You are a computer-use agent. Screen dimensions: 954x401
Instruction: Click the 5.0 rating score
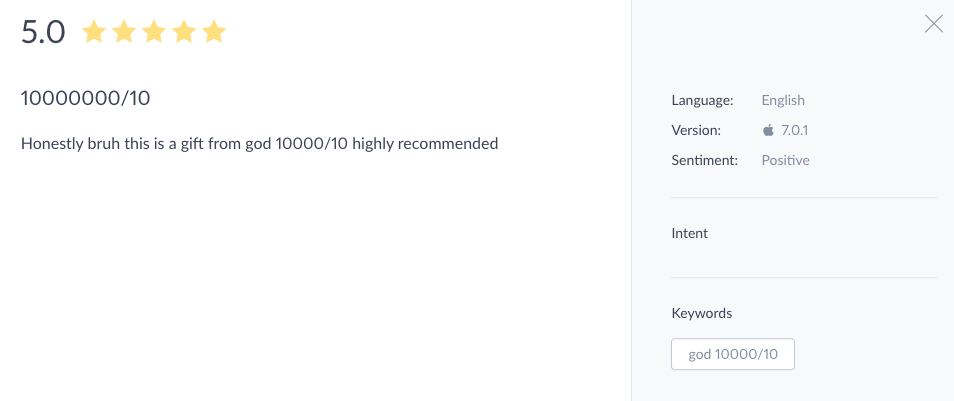coord(43,32)
